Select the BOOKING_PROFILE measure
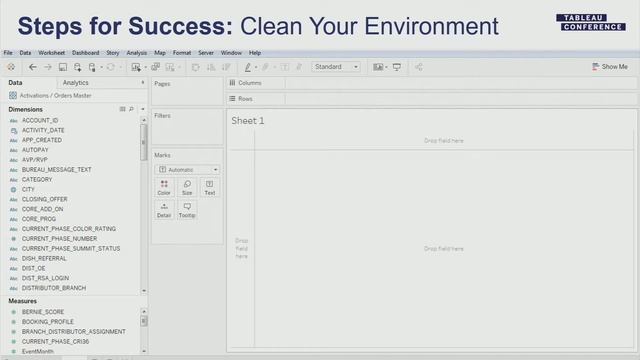 coord(48,322)
